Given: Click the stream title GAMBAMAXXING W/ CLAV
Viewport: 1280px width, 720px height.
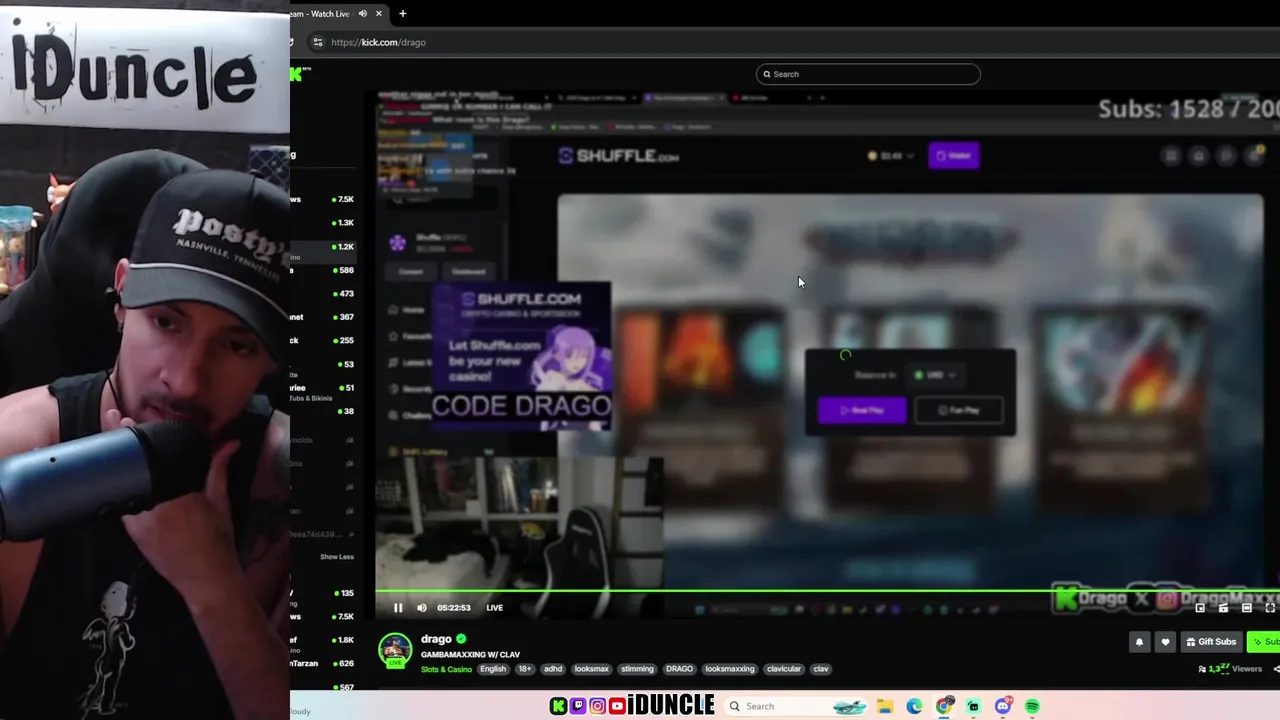Looking at the screenshot, I should [x=470, y=655].
